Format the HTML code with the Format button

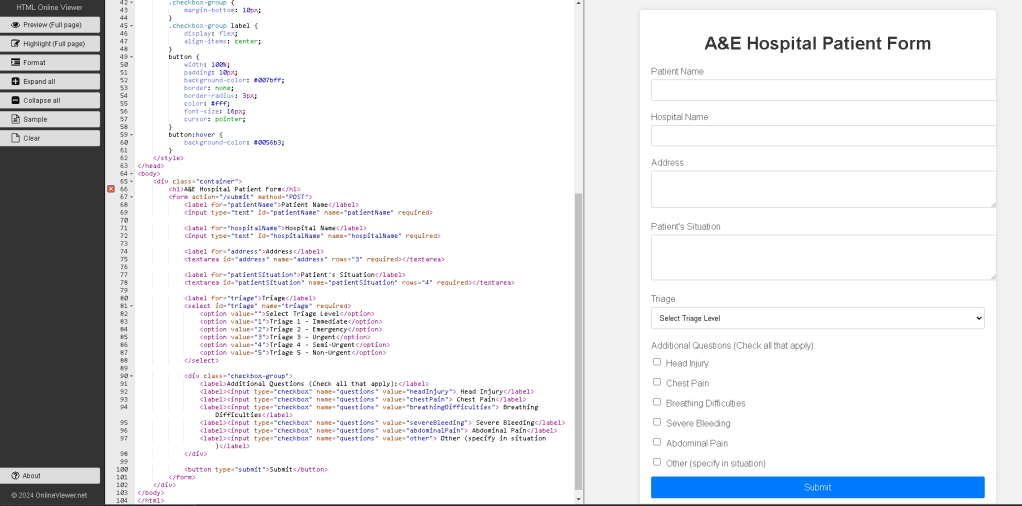pyautogui.click(x=50, y=63)
